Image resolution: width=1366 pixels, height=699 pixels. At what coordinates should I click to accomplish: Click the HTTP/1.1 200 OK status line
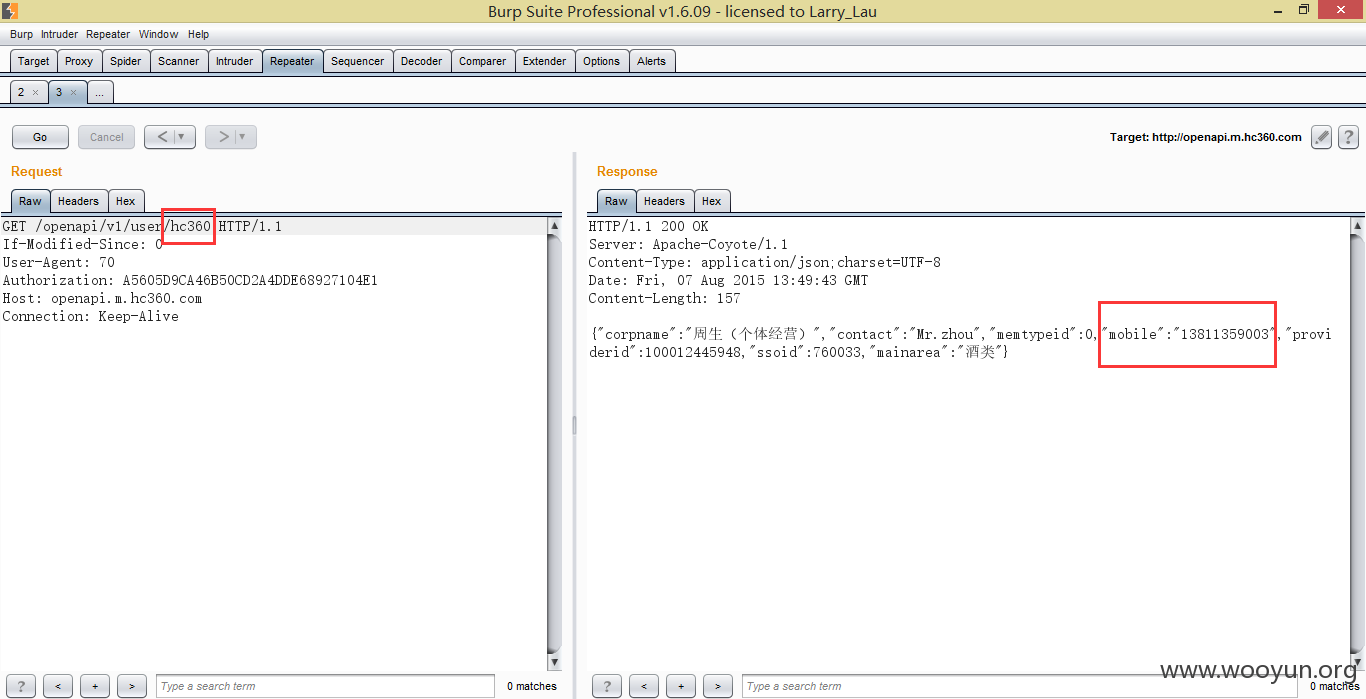pos(648,226)
